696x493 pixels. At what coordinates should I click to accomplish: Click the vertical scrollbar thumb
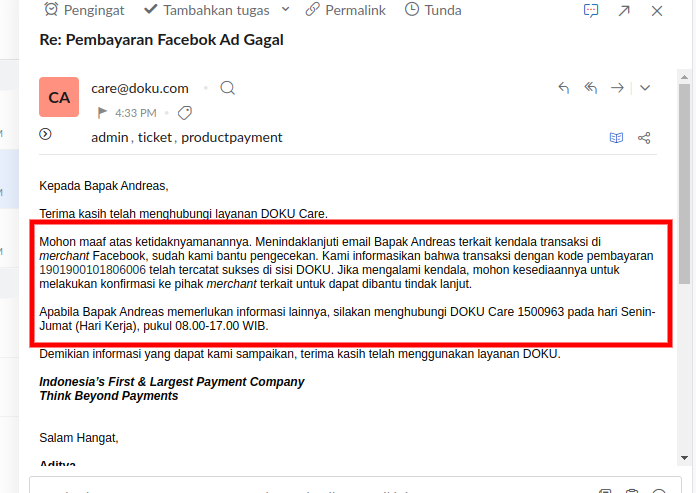[684, 184]
